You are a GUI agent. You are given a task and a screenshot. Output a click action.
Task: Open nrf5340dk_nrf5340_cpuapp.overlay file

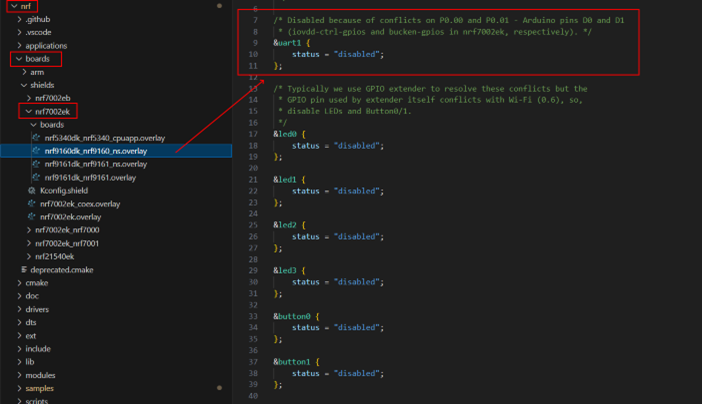105,138
